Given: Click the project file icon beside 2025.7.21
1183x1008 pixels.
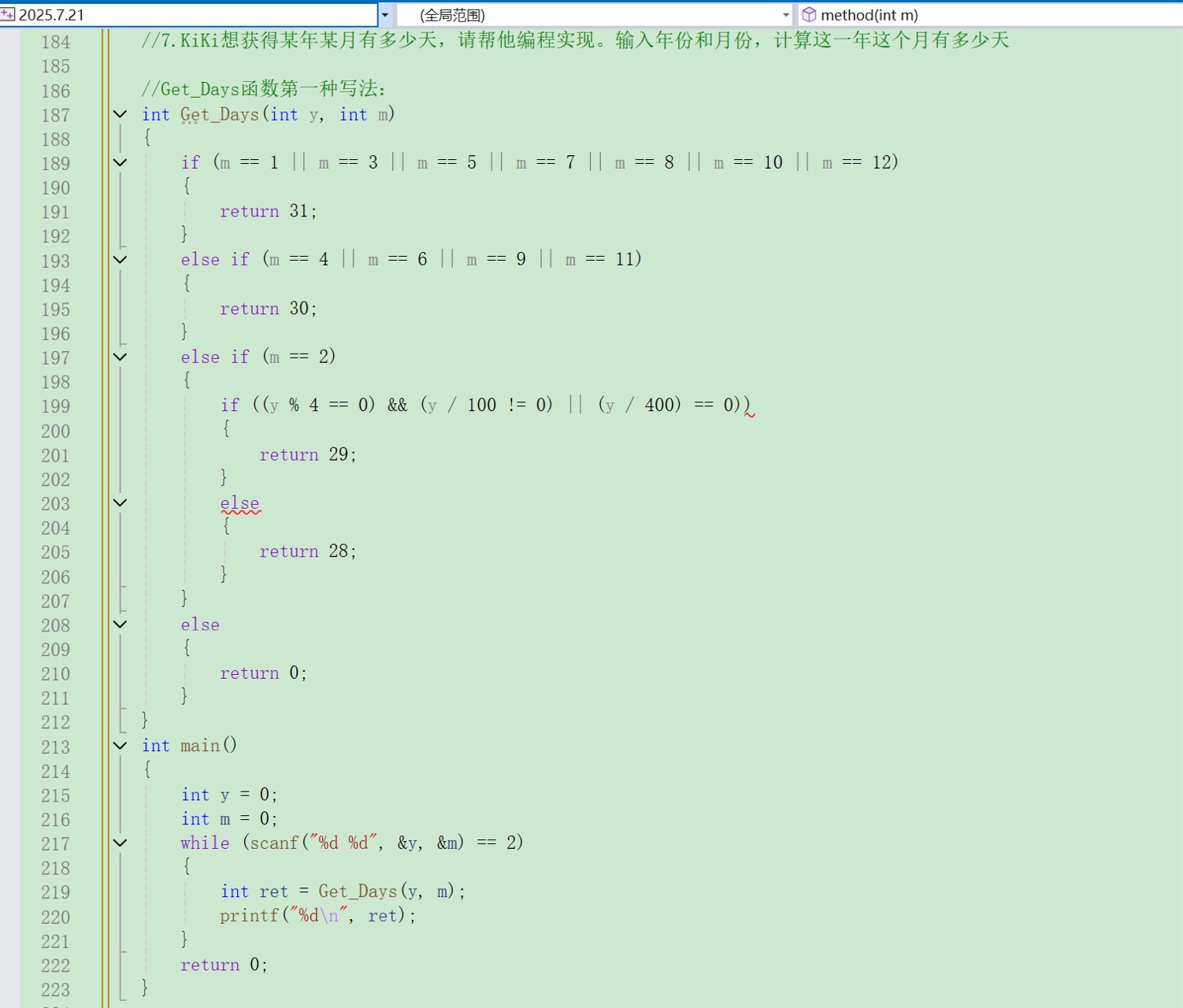Looking at the screenshot, I should pyautogui.click(x=8, y=15).
